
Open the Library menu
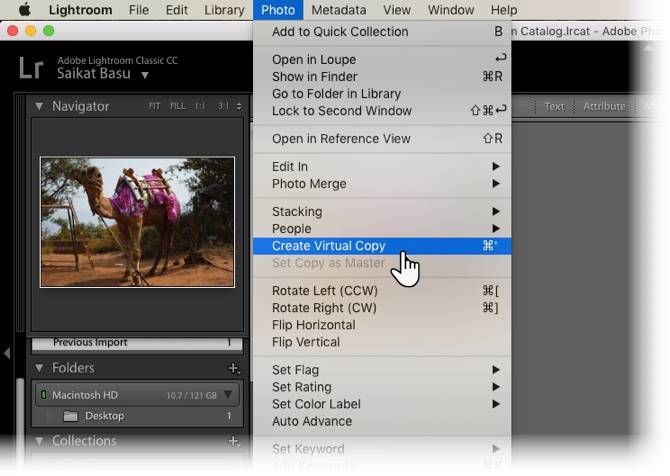tap(224, 10)
